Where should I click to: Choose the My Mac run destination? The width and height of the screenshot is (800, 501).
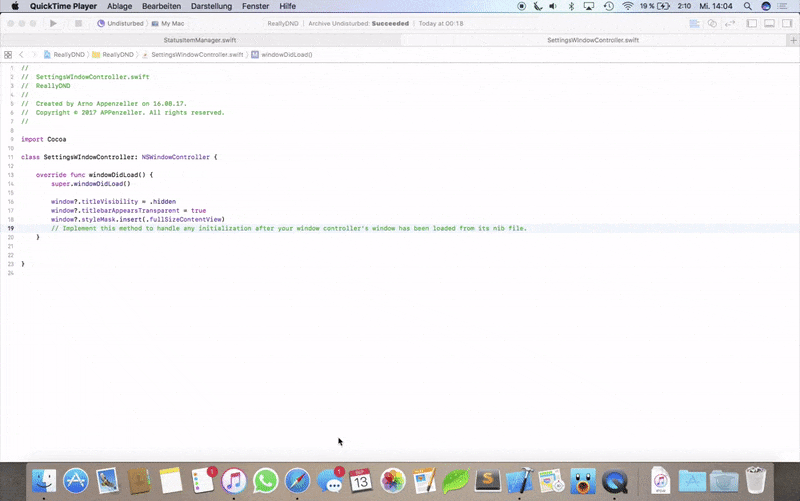tap(170, 23)
